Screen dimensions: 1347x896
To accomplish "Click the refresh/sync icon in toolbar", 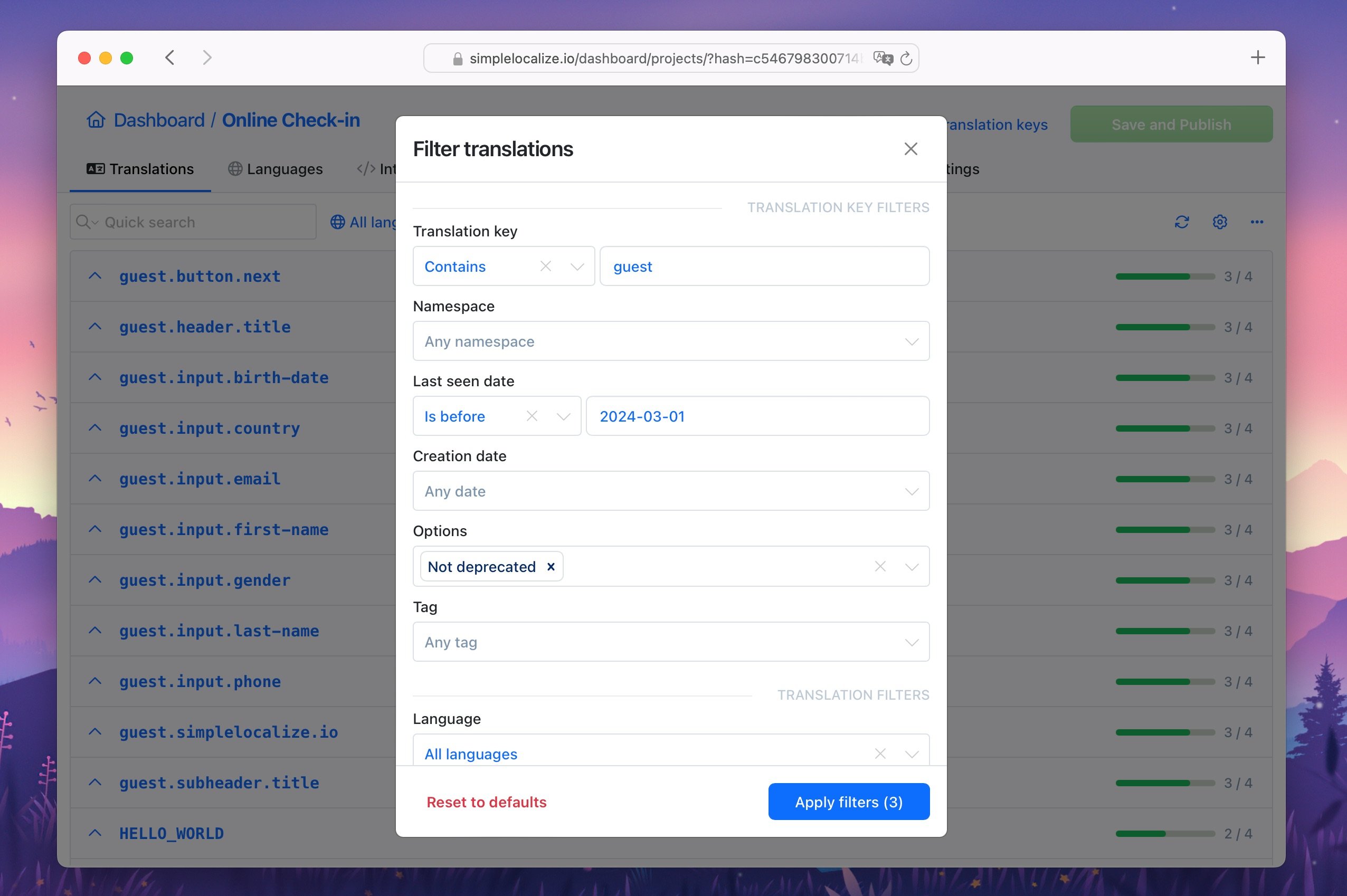I will 1182,221.
